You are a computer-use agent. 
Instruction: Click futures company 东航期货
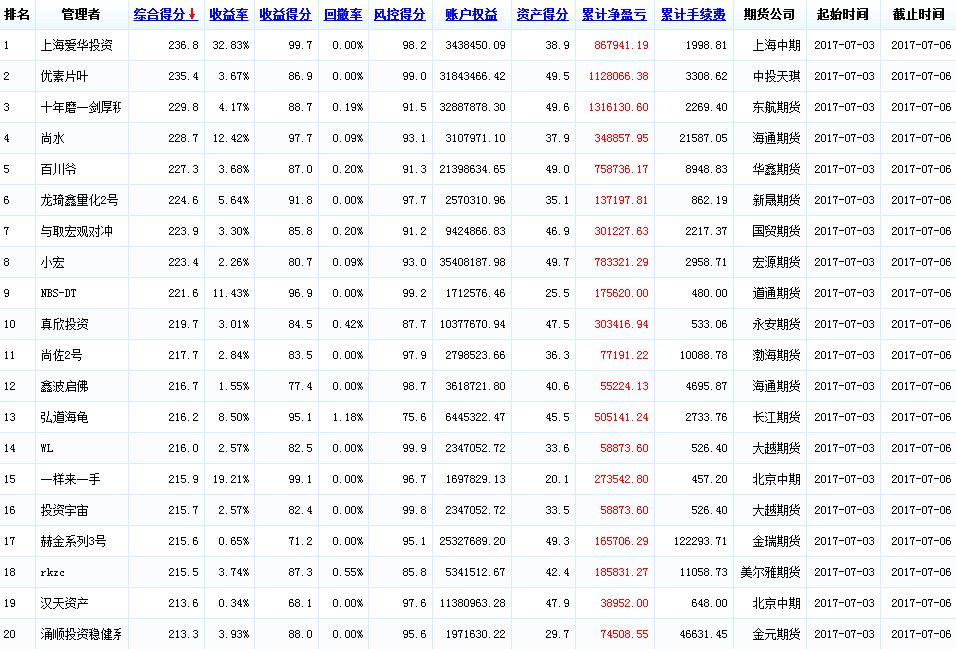click(x=776, y=107)
